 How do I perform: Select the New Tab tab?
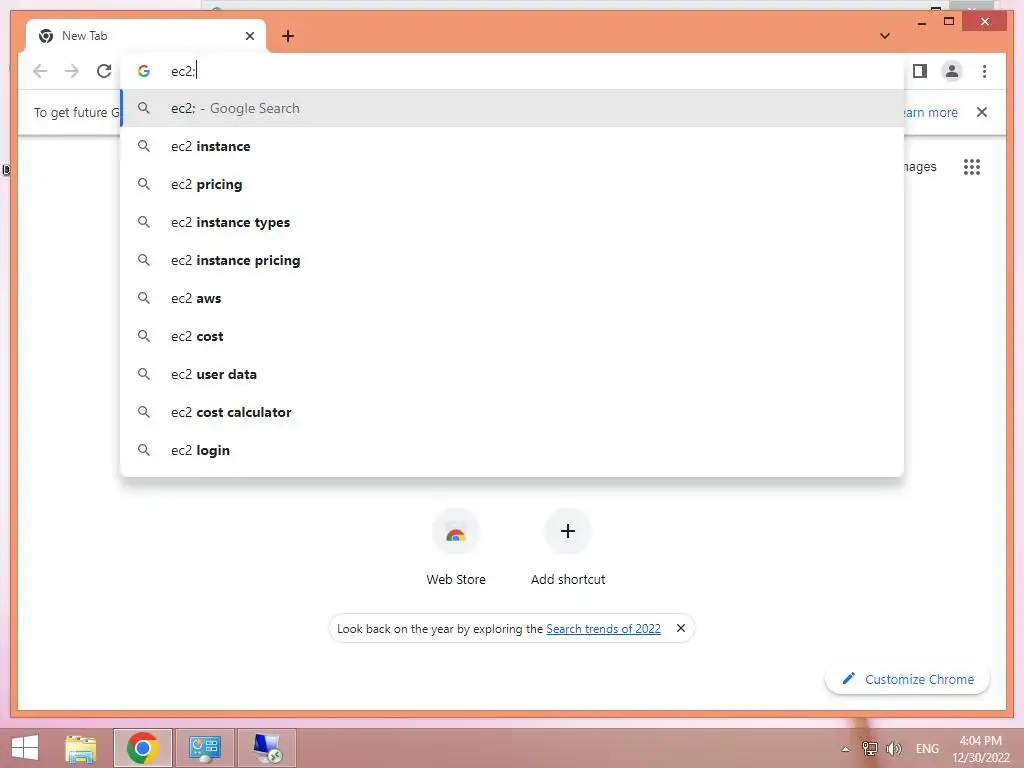click(x=146, y=36)
